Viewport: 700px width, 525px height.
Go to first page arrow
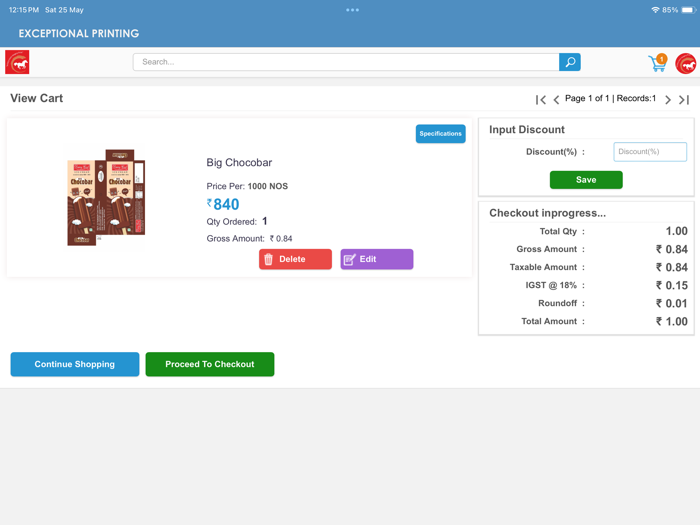coord(541,100)
